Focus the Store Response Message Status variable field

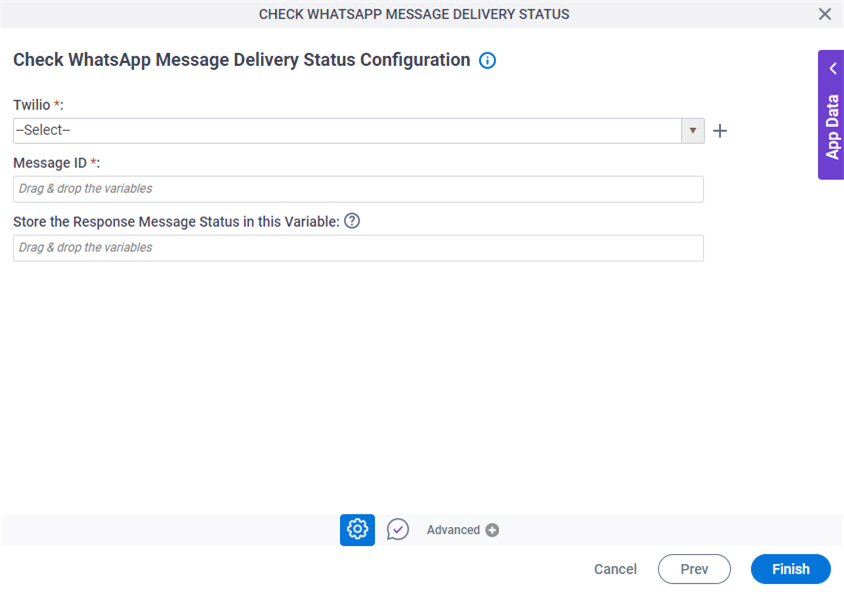(x=358, y=248)
